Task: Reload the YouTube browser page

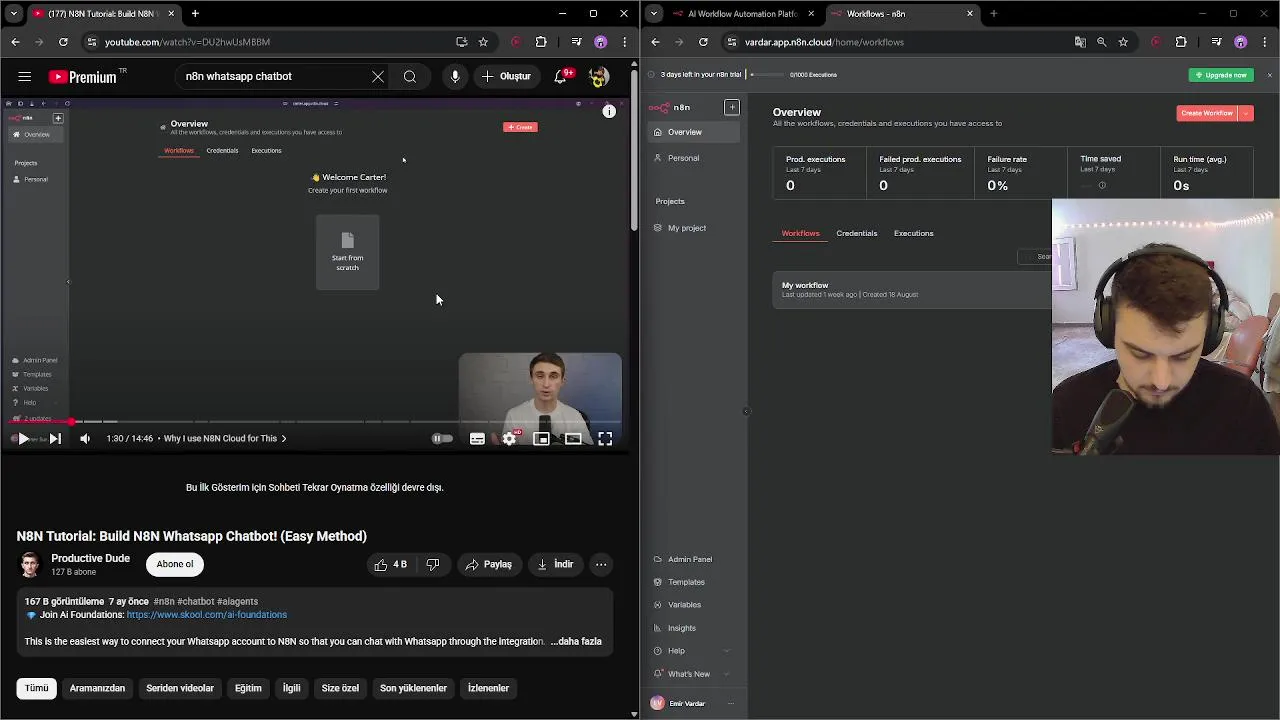Action: (x=63, y=42)
